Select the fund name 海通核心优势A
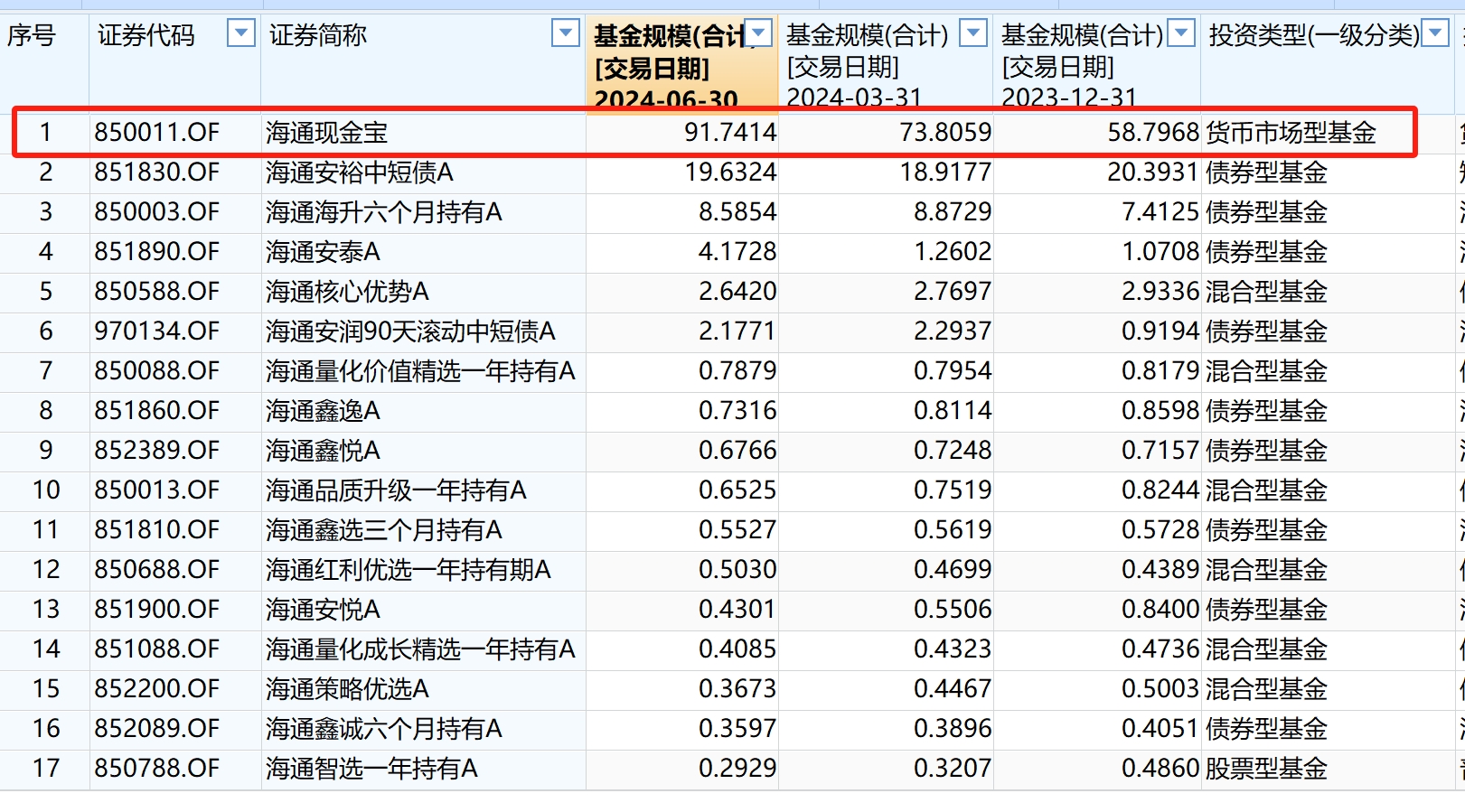1465x812 pixels. (x=347, y=292)
